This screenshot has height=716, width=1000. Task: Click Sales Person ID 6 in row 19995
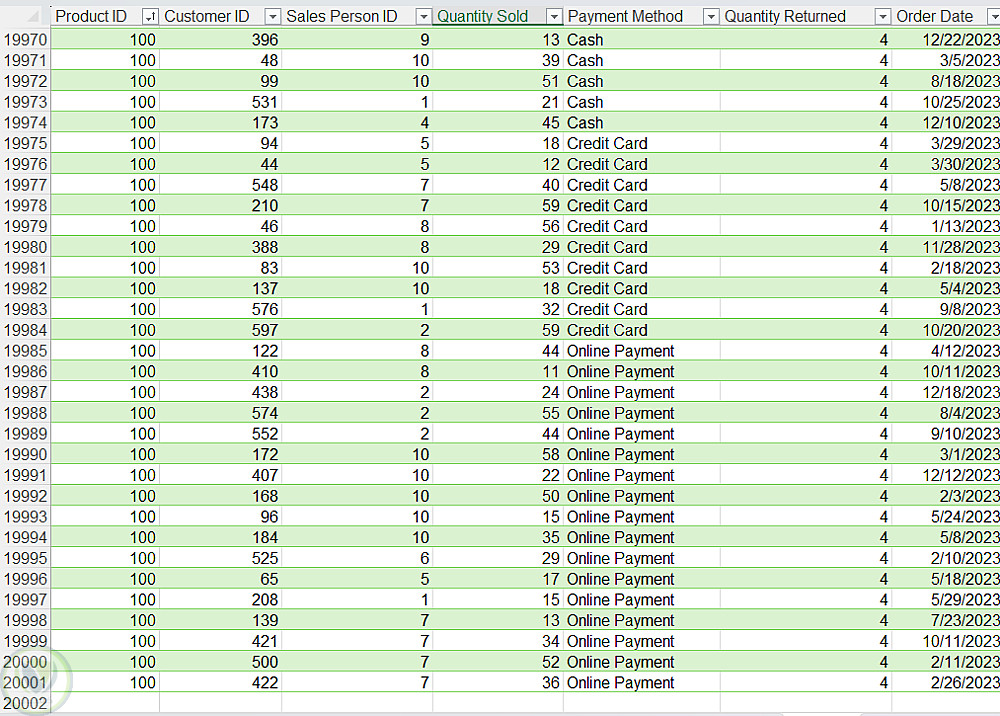[x=357, y=559]
